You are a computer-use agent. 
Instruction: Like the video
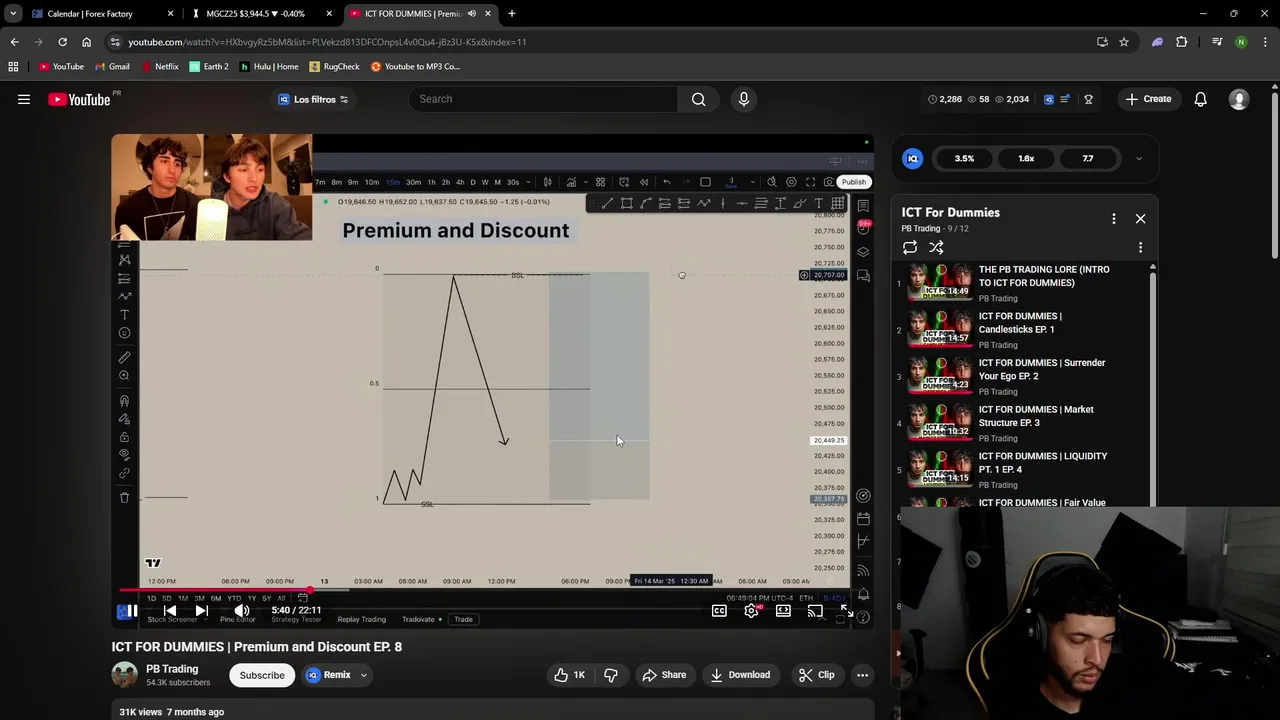point(570,675)
